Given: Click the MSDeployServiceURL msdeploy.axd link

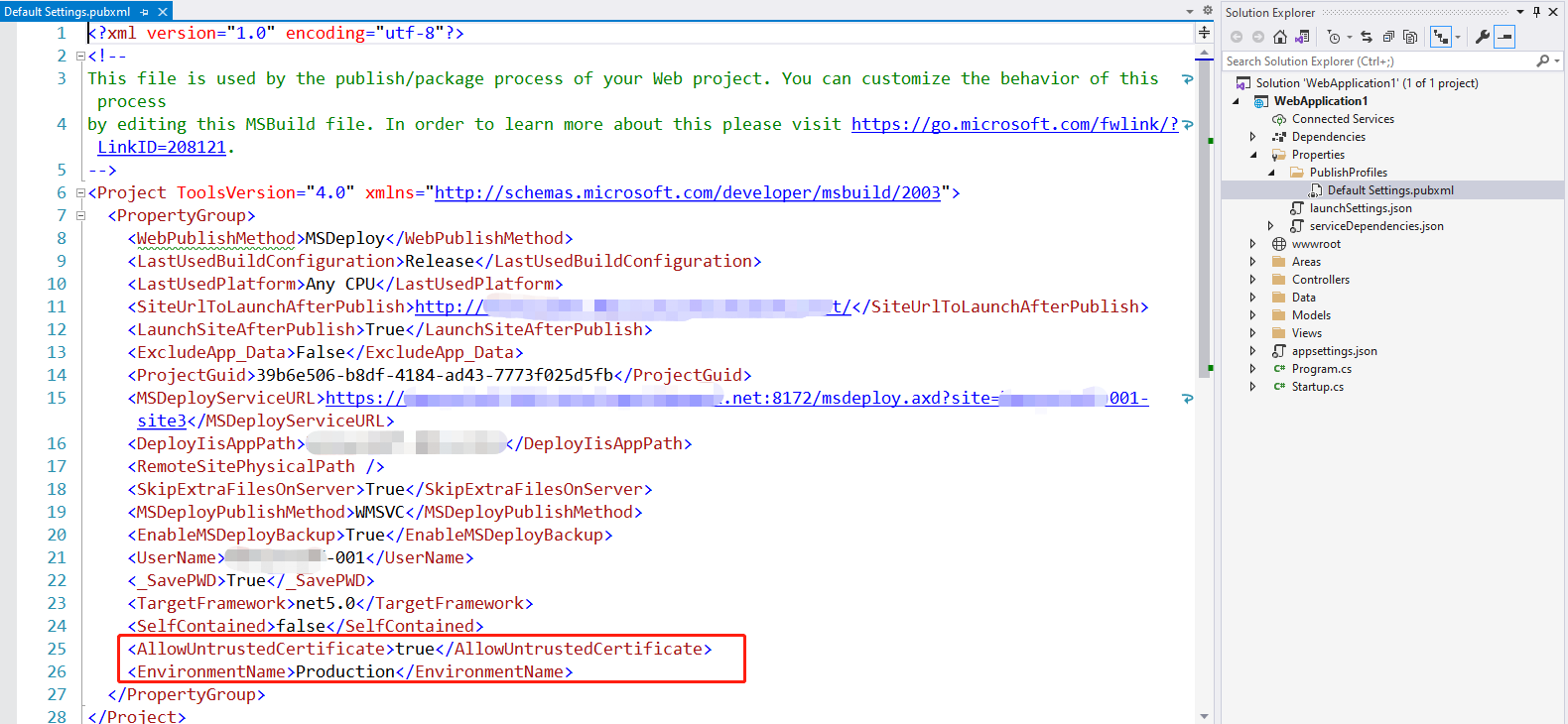Looking at the screenshot, I should (736, 399).
